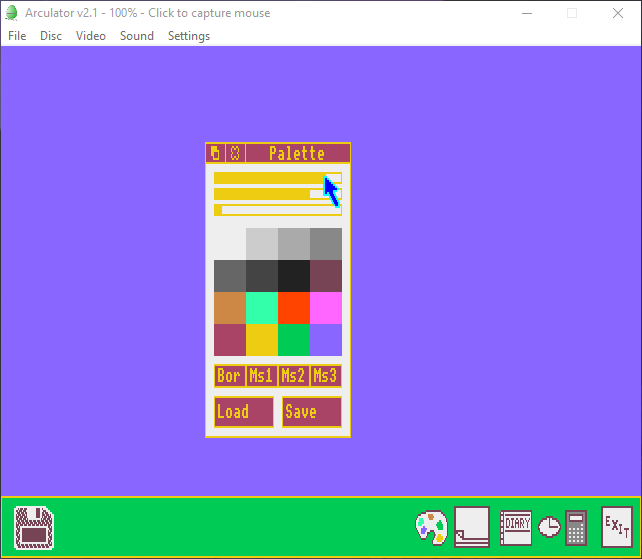Select the Bor border colour button
Viewport: 642px width, 559px height.
(229, 376)
